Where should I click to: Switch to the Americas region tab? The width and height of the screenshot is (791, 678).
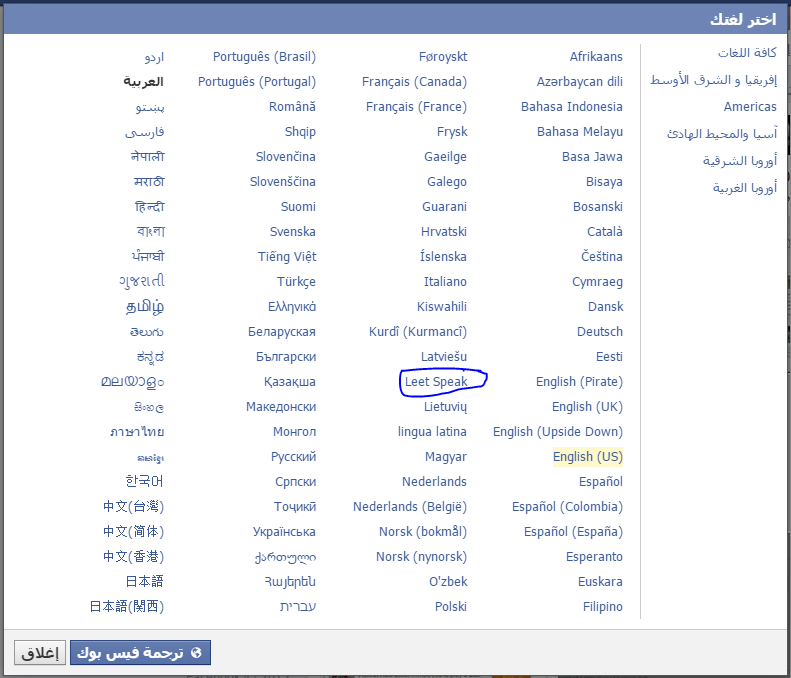pyautogui.click(x=750, y=106)
